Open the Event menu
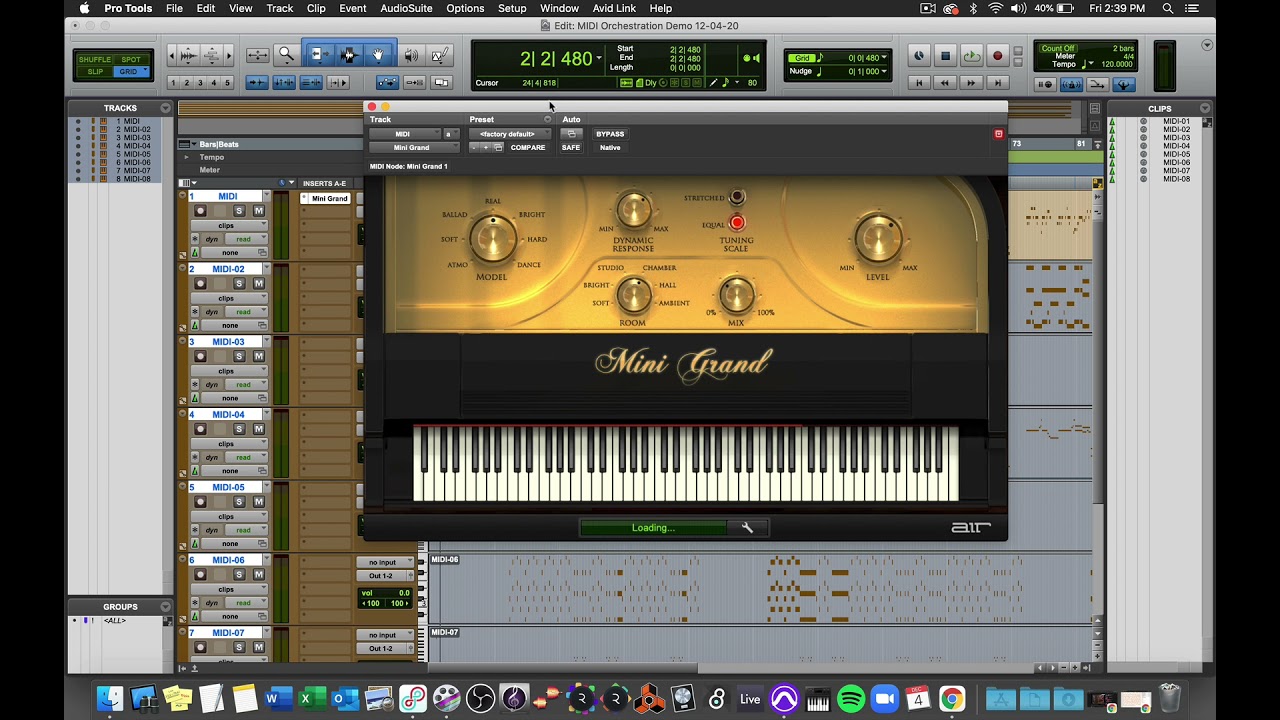 click(352, 8)
